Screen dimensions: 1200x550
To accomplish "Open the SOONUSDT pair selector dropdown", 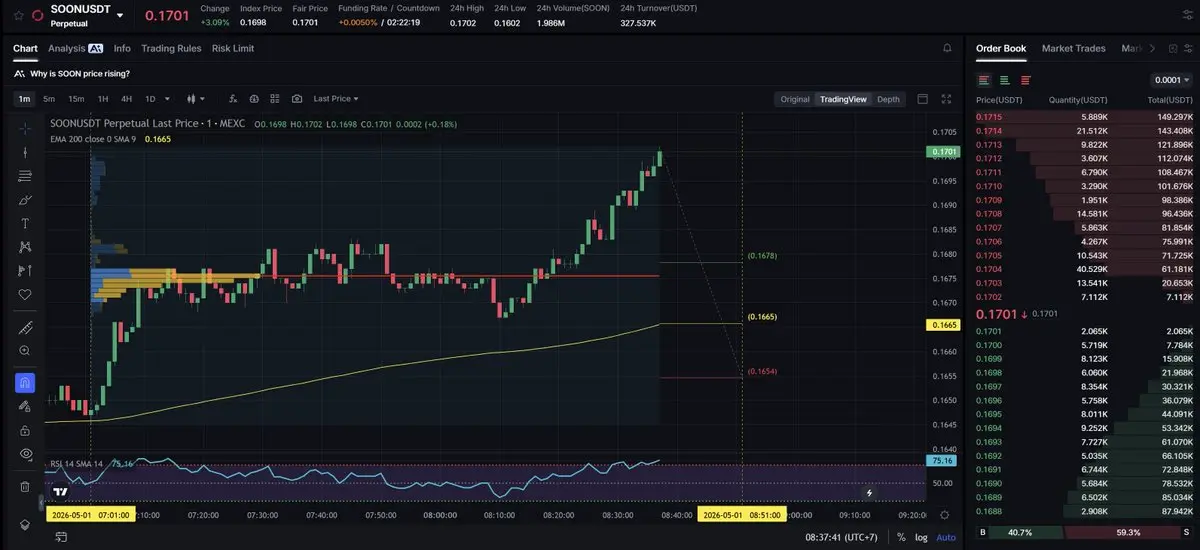I will pyautogui.click(x=121, y=16).
